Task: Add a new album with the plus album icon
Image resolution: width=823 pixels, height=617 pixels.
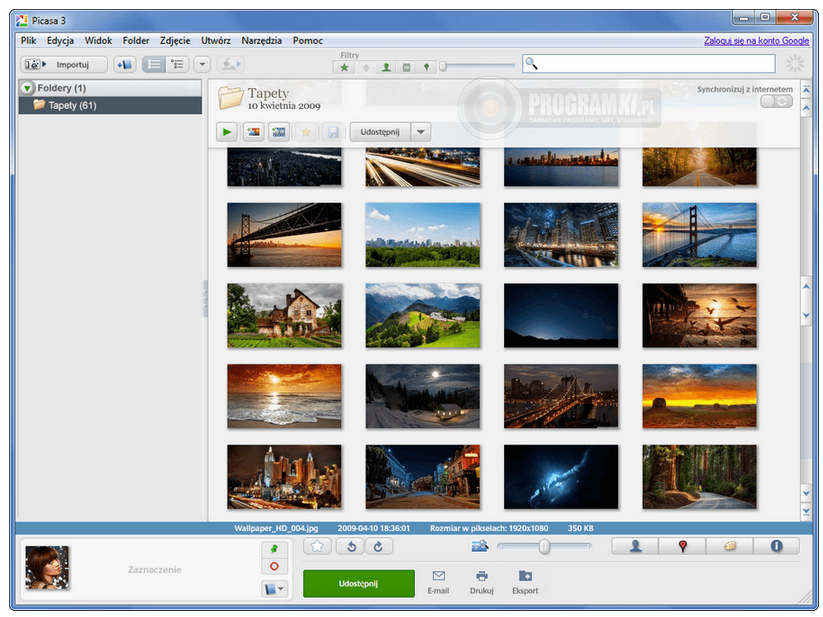Action: click(x=125, y=65)
